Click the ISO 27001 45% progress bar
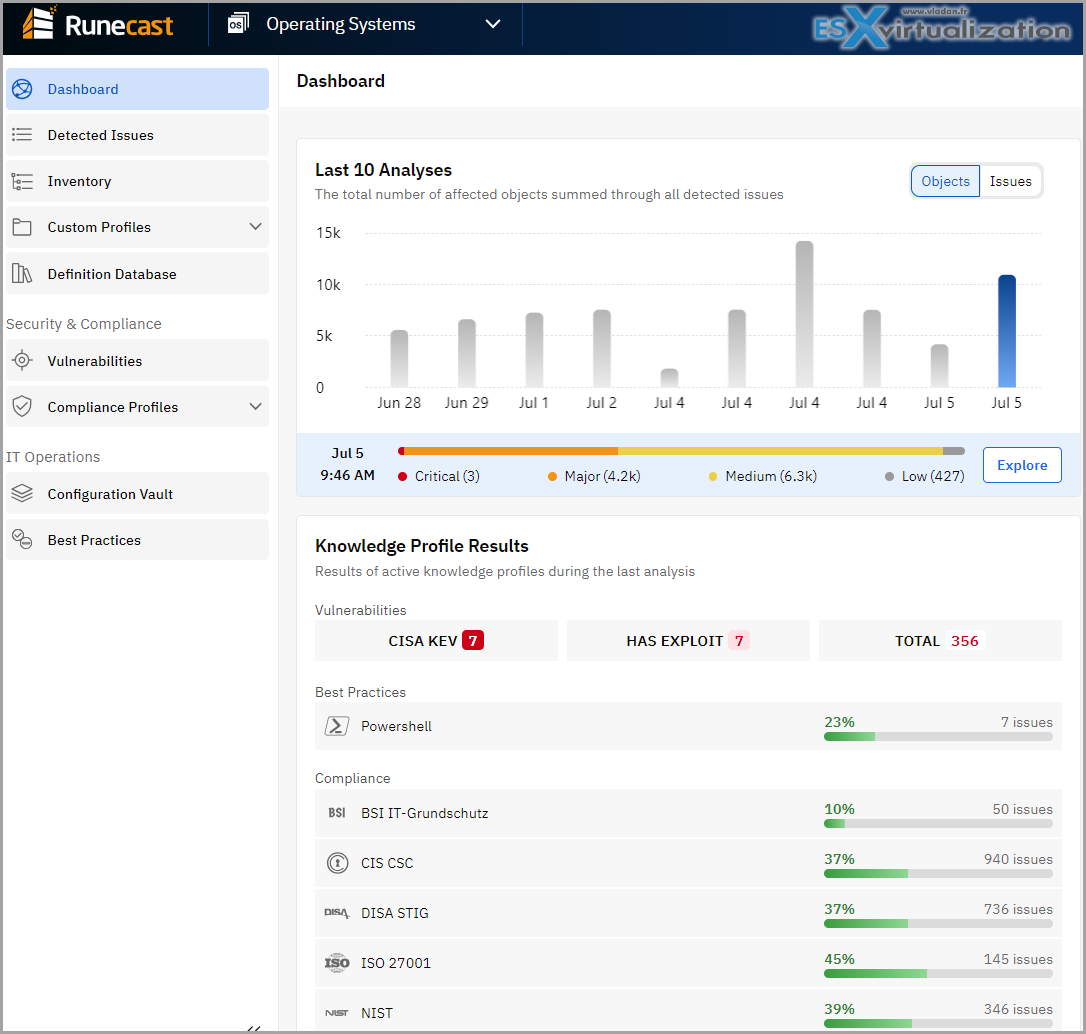Screen dimensions: 1086x1034 [938, 974]
